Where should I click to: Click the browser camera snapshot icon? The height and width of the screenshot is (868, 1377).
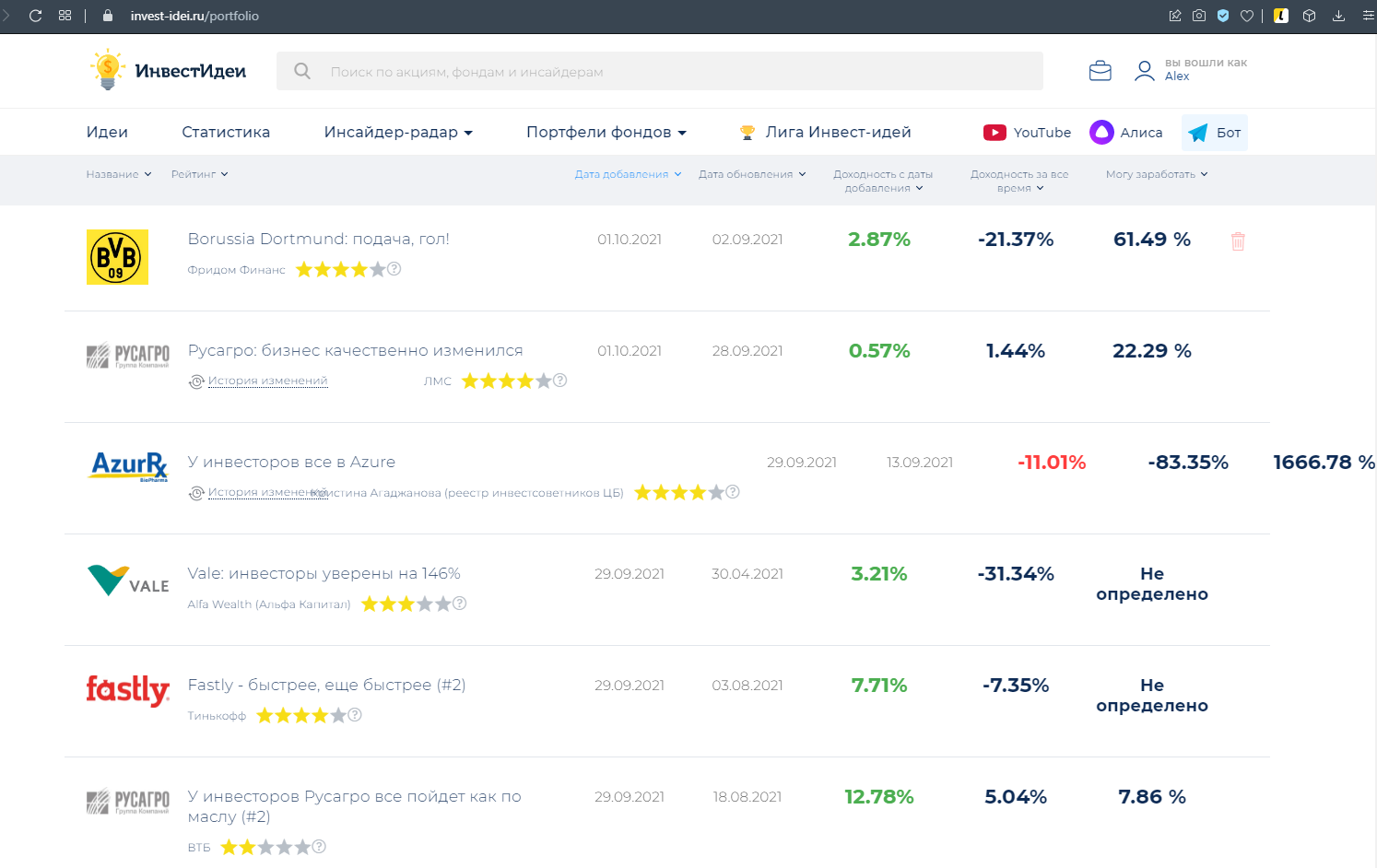click(x=1199, y=16)
